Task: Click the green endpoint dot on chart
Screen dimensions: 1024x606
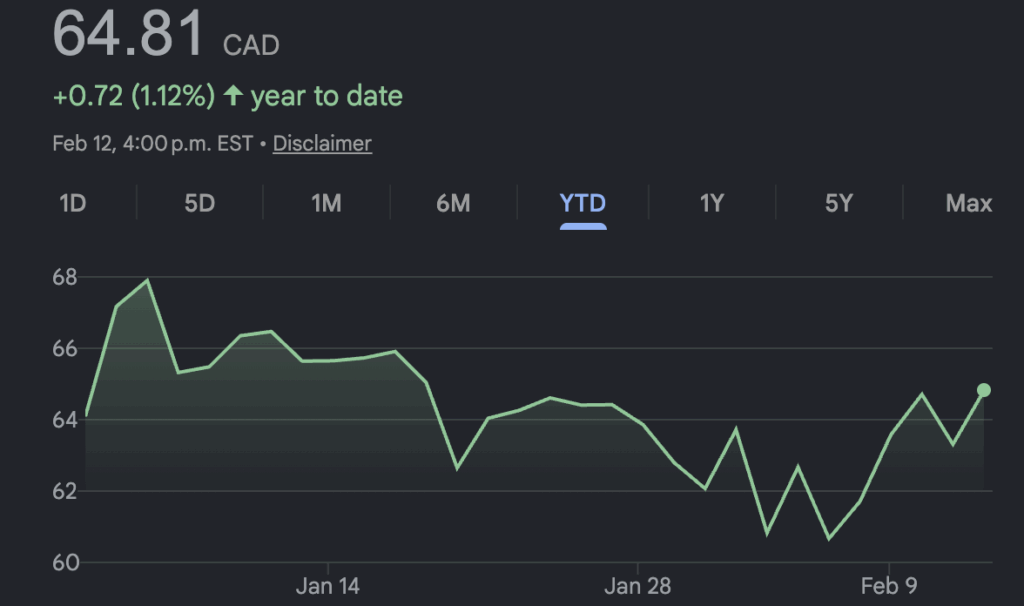Action: click(x=984, y=390)
